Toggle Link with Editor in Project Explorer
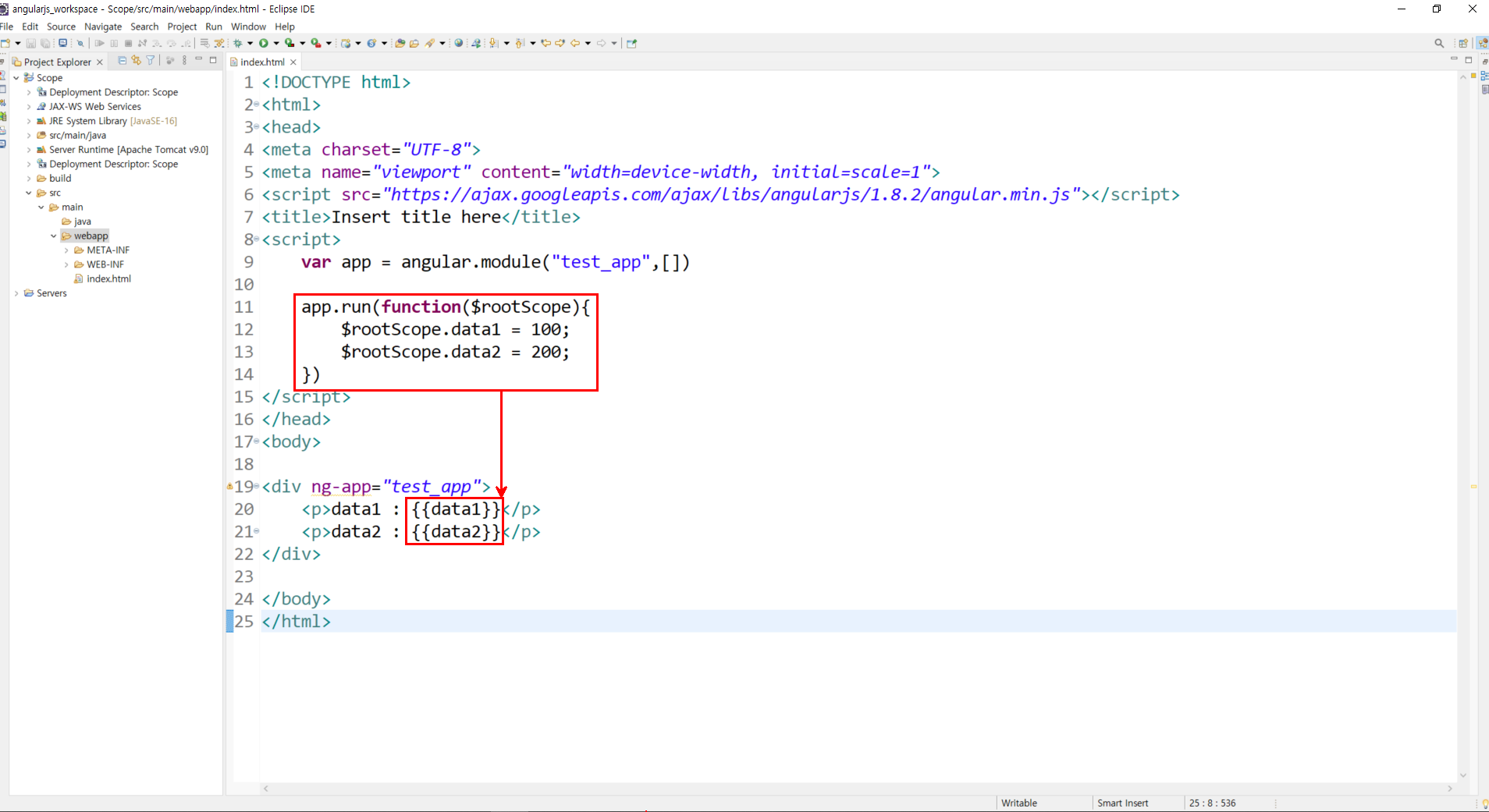1489x812 pixels. [136, 60]
